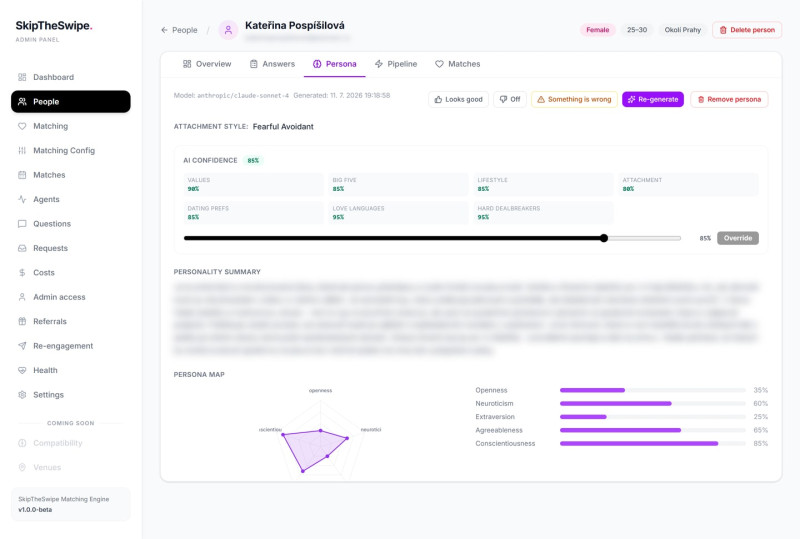This screenshot has height=539, width=800.
Task: Click the 25-30 age badge
Action: [x=637, y=30]
